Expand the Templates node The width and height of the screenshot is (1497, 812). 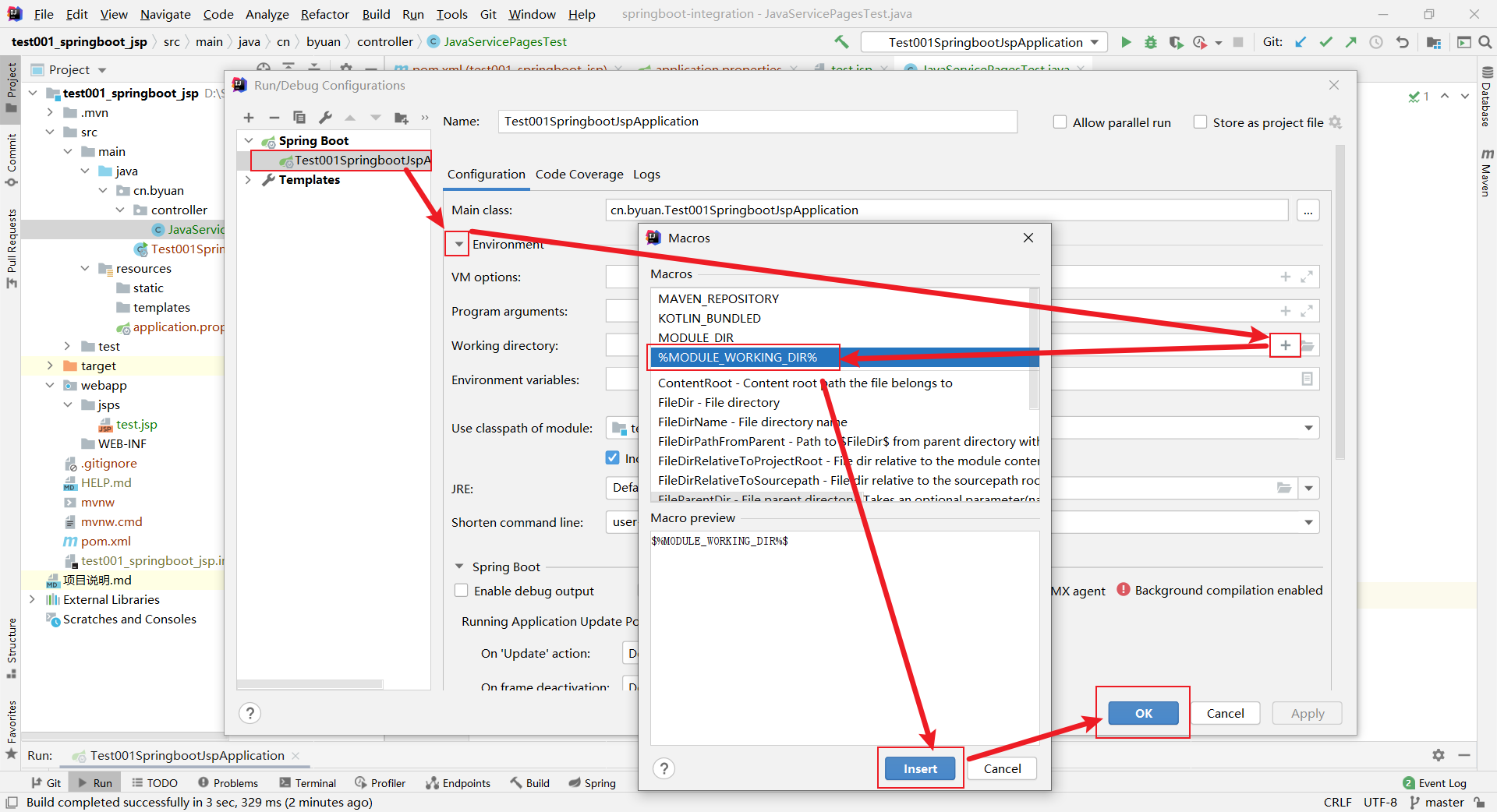(249, 180)
